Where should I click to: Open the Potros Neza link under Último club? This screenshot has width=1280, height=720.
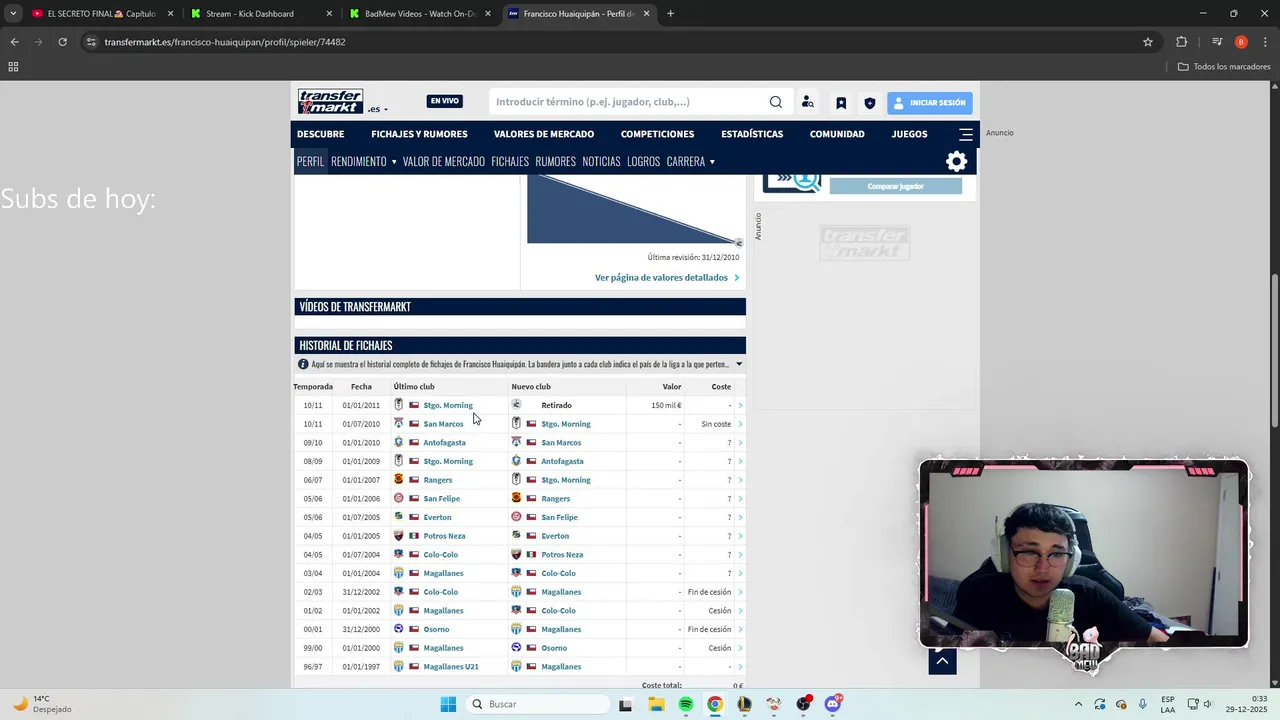coord(444,536)
